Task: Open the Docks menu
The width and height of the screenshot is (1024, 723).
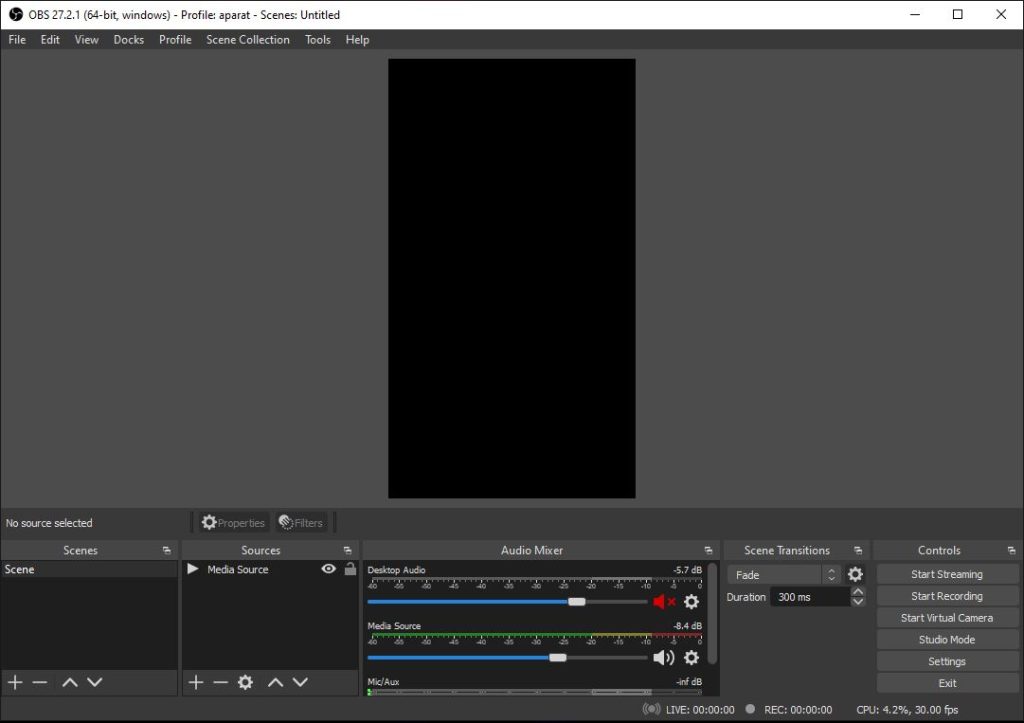Action: [x=128, y=40]
